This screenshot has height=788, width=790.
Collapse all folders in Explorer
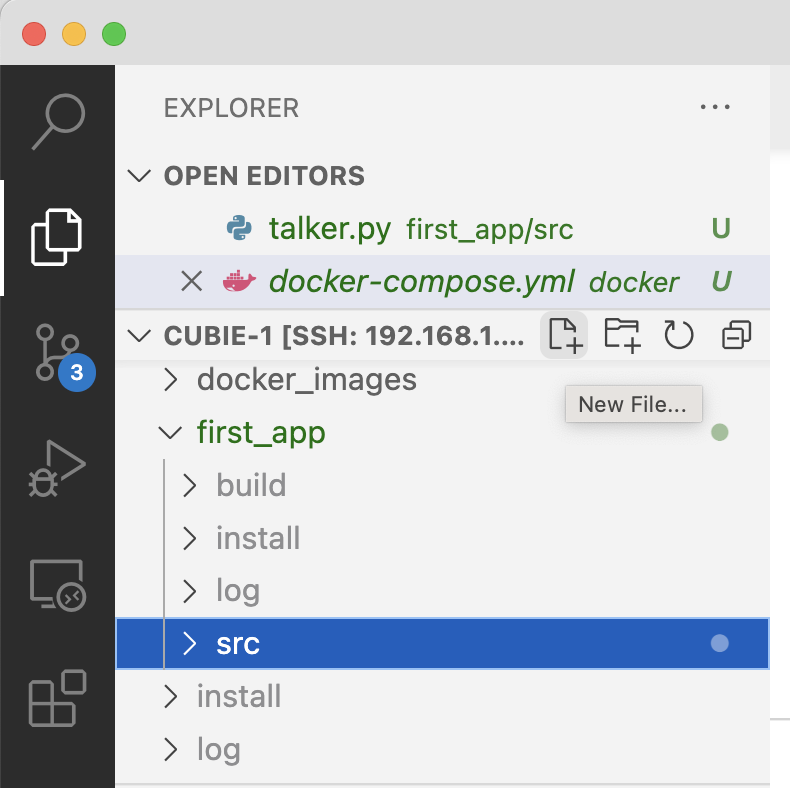(736, 335)
